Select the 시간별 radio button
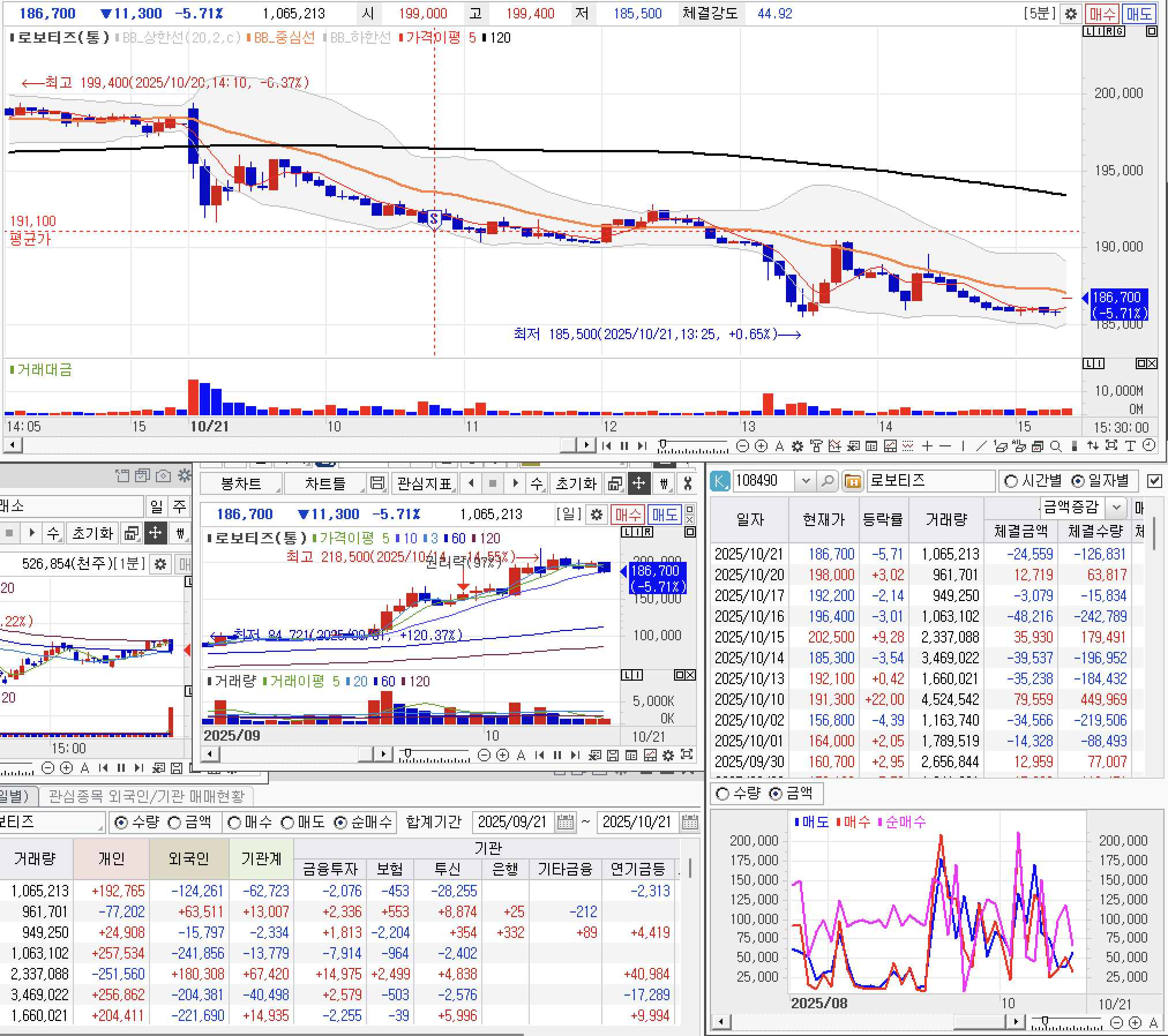The width and height of the screenshot is (1168, 1036). (1011, 481)
